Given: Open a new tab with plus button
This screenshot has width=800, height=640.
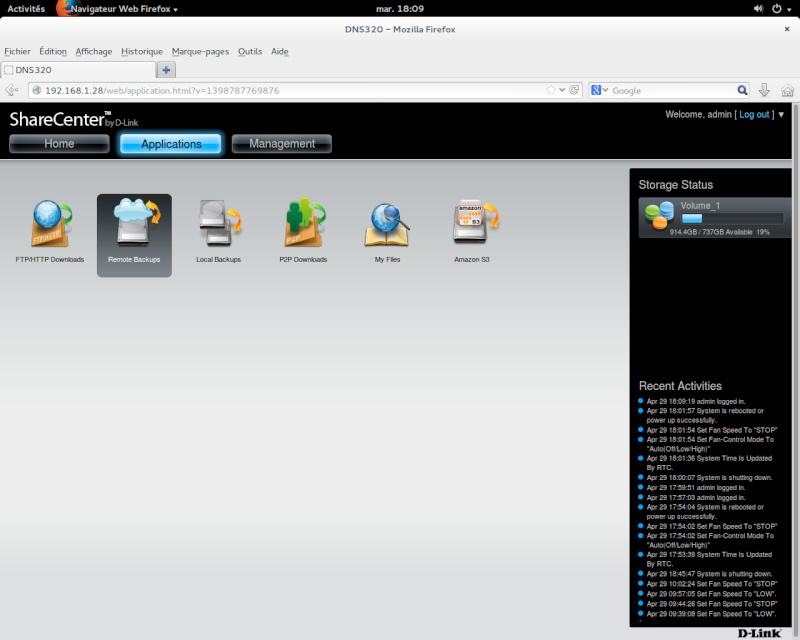Looking at the screenshot, I should [166, 70].
